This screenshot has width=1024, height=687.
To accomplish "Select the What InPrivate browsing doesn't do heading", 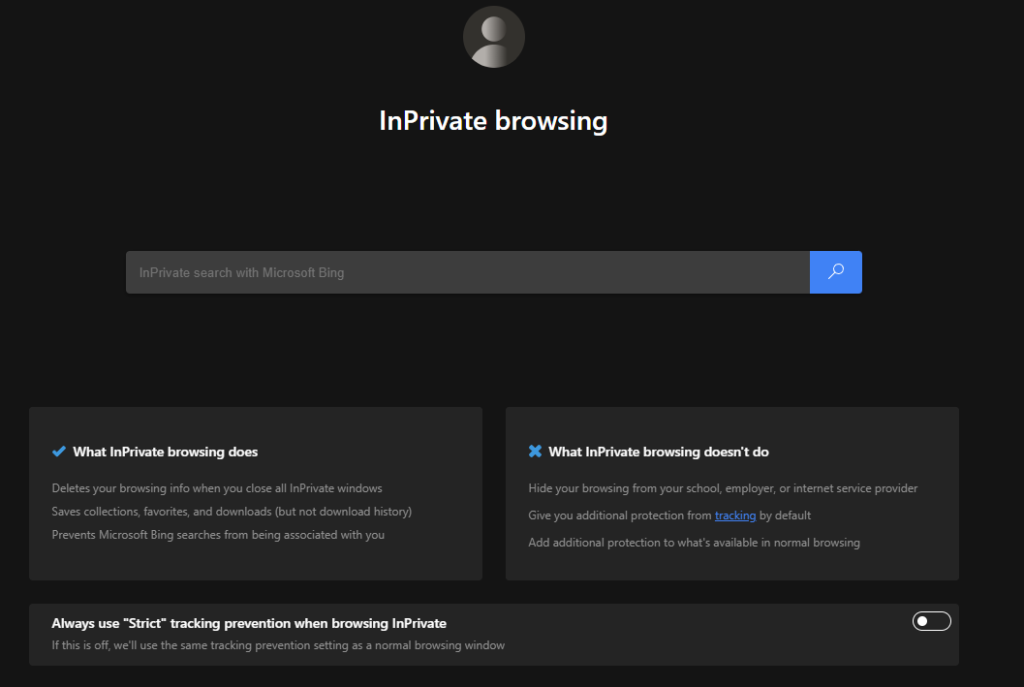I will (658, 452).
